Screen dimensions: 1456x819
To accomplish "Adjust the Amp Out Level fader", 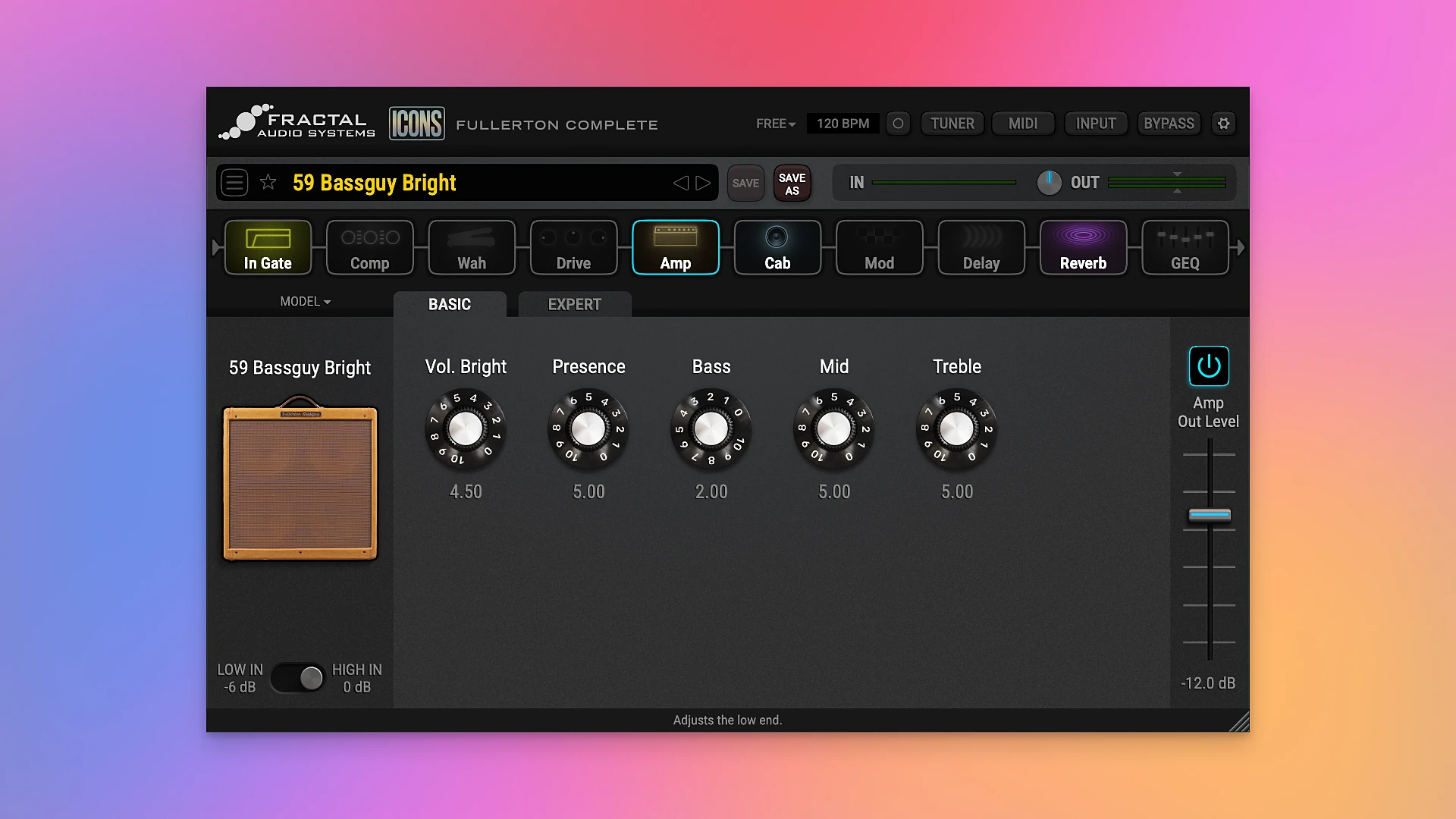I will [x=1208, y=515].
